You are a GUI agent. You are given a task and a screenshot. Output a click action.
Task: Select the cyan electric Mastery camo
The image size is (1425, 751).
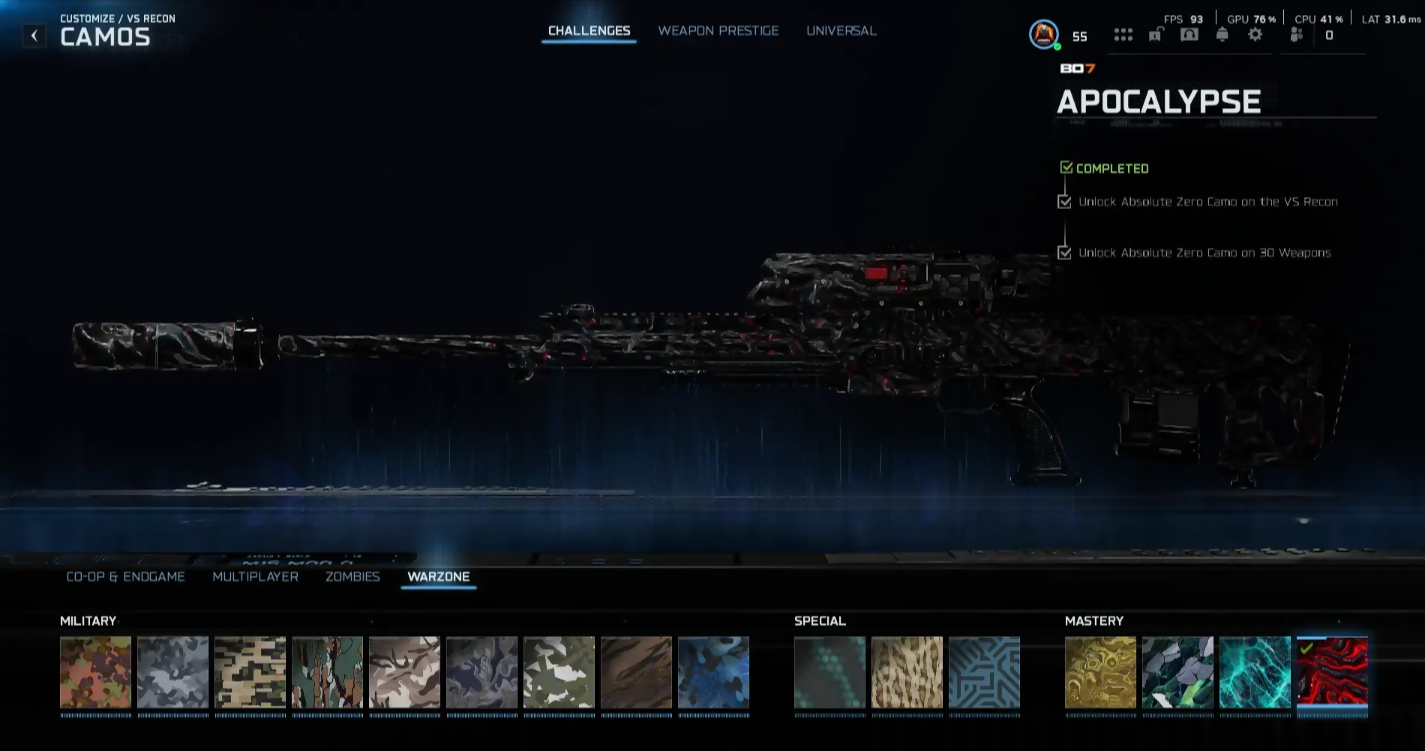[x=1254, y=672]
